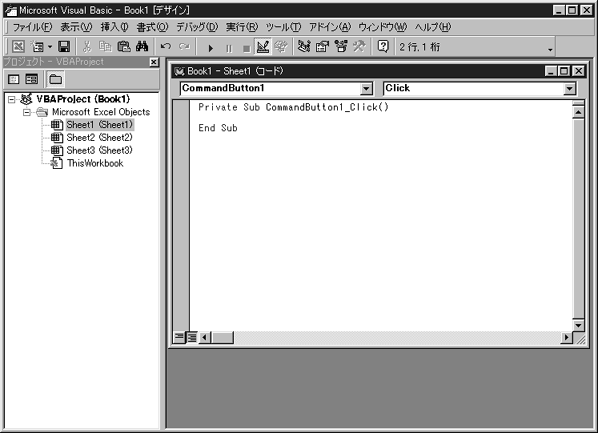Screen dimensions: 598x433
Task: Open the アドイン(A) menu
Action: (330, 27)
